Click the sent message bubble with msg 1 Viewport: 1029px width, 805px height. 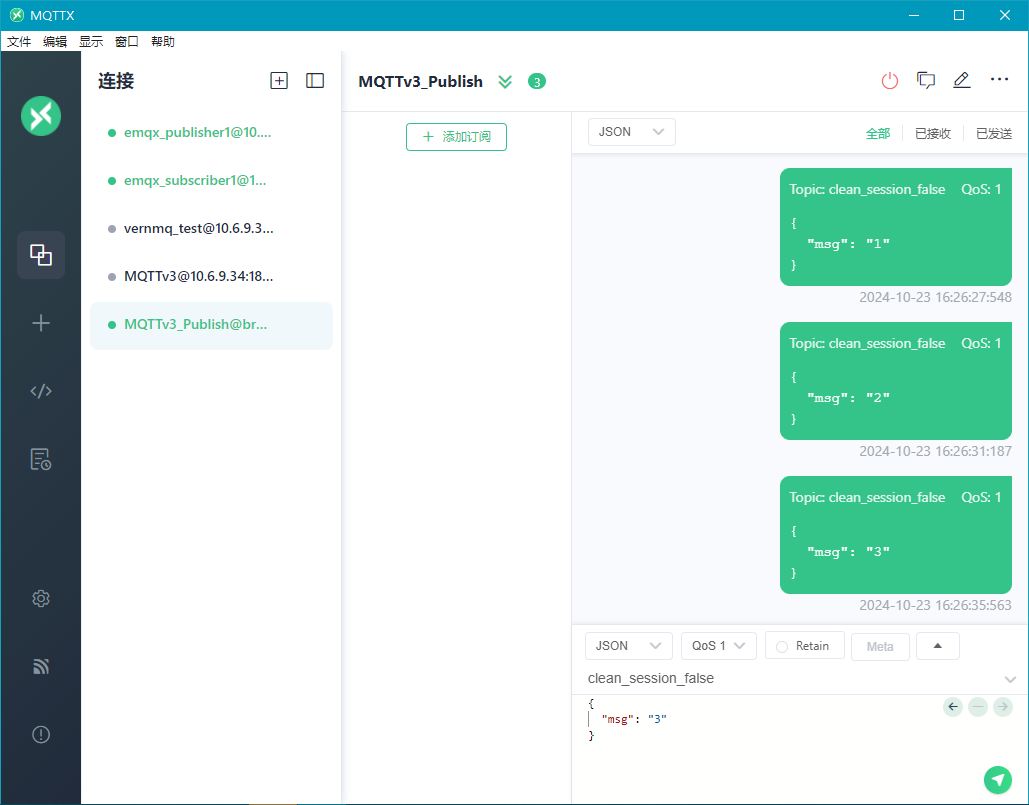pyautogui.click(x=896, y=227)
